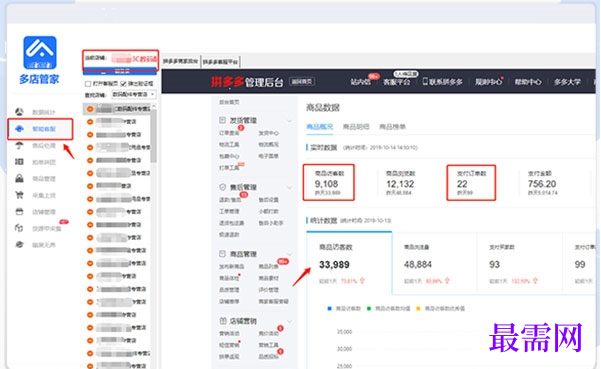Screen dimensions: 601x369
Task: Open 商品管理 via bag icon in left sidebar
Action: click(x=19, y=178)
